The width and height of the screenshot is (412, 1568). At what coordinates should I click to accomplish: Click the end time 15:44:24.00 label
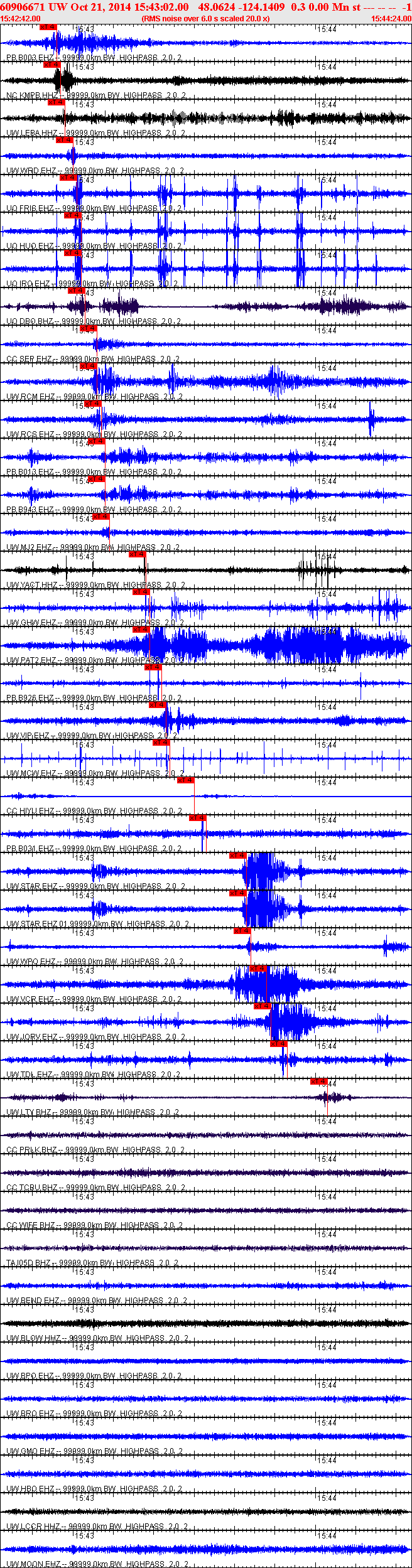391,19
